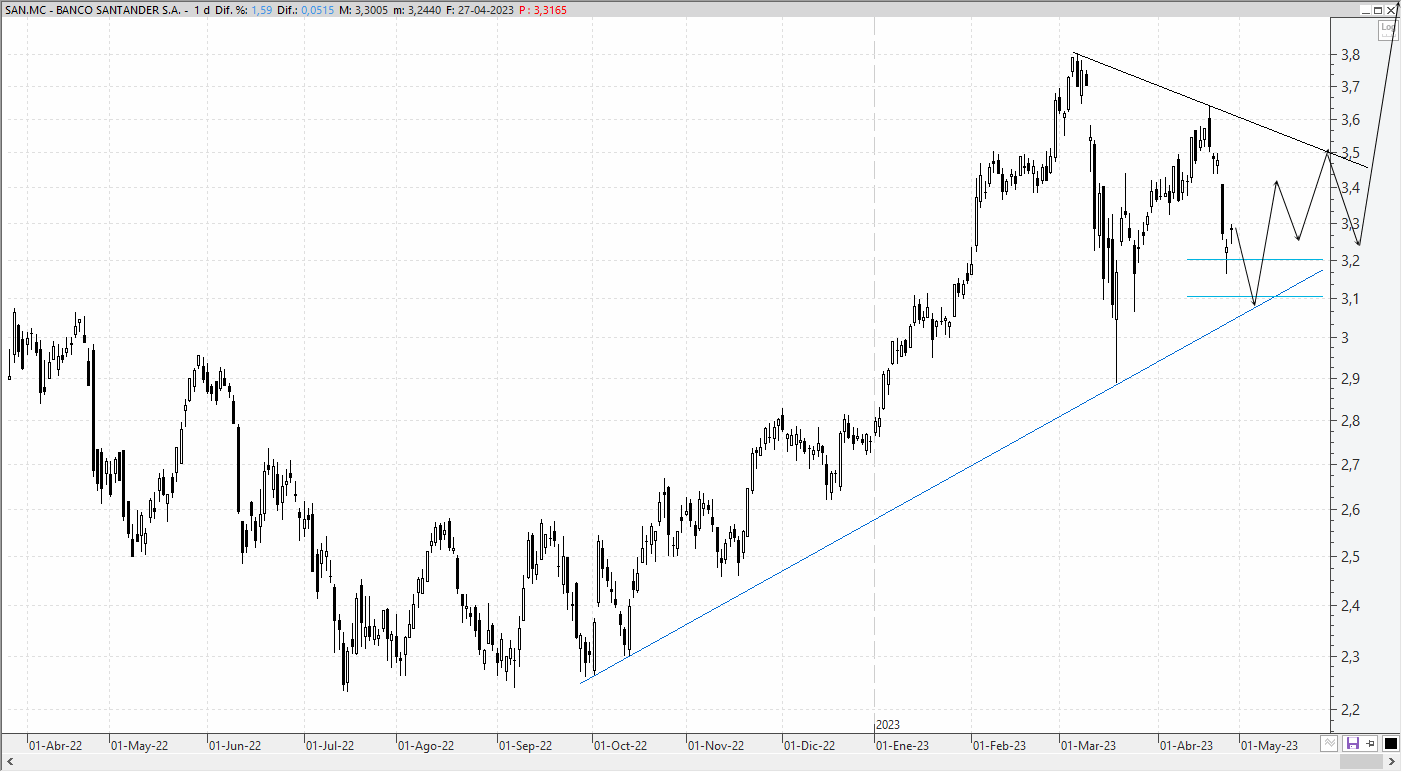Minimize the chart window
This screenshot has height=772, width=1402.
(1364, 9)
